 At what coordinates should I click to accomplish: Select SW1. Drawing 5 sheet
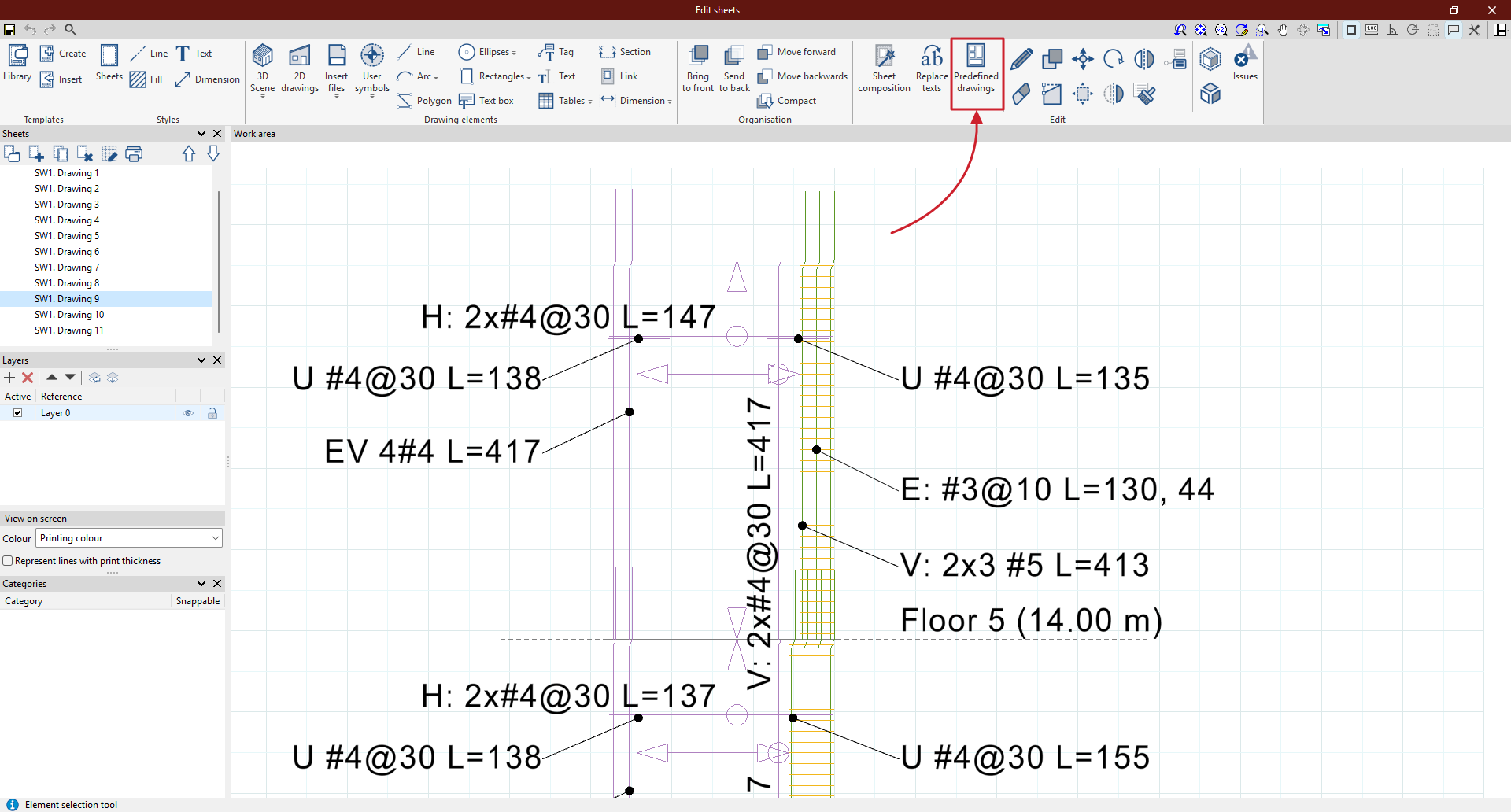[x=67, y=236]
